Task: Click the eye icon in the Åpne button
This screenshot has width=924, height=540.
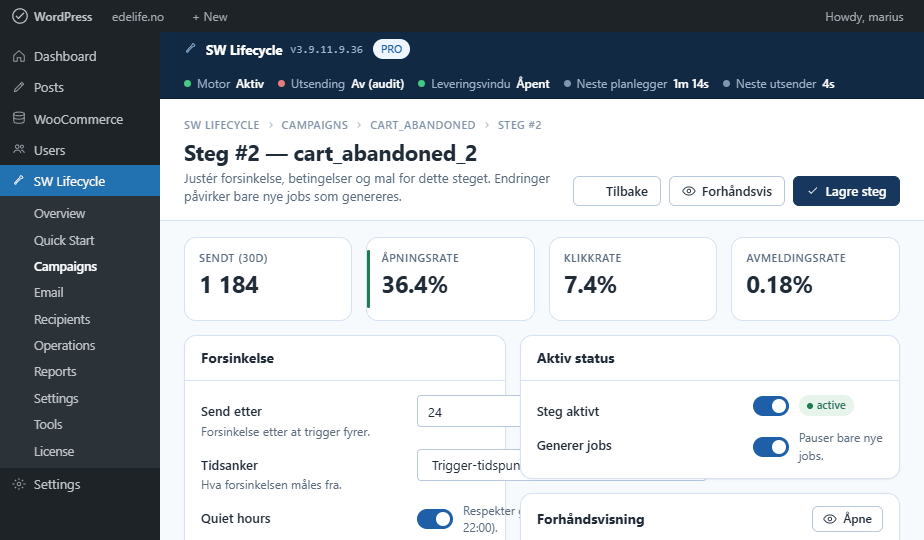Action: coord(830,519)
